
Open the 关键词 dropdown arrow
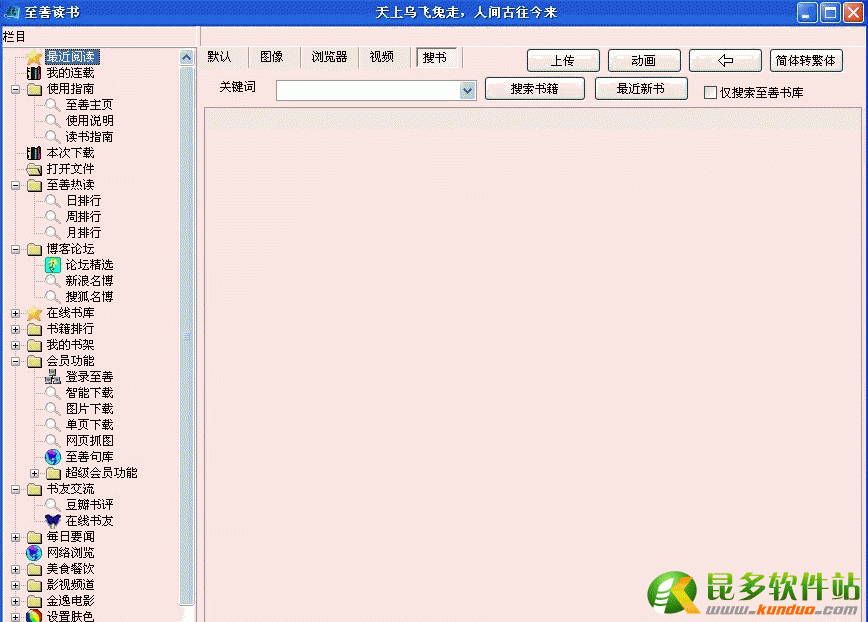click(468, 91)
